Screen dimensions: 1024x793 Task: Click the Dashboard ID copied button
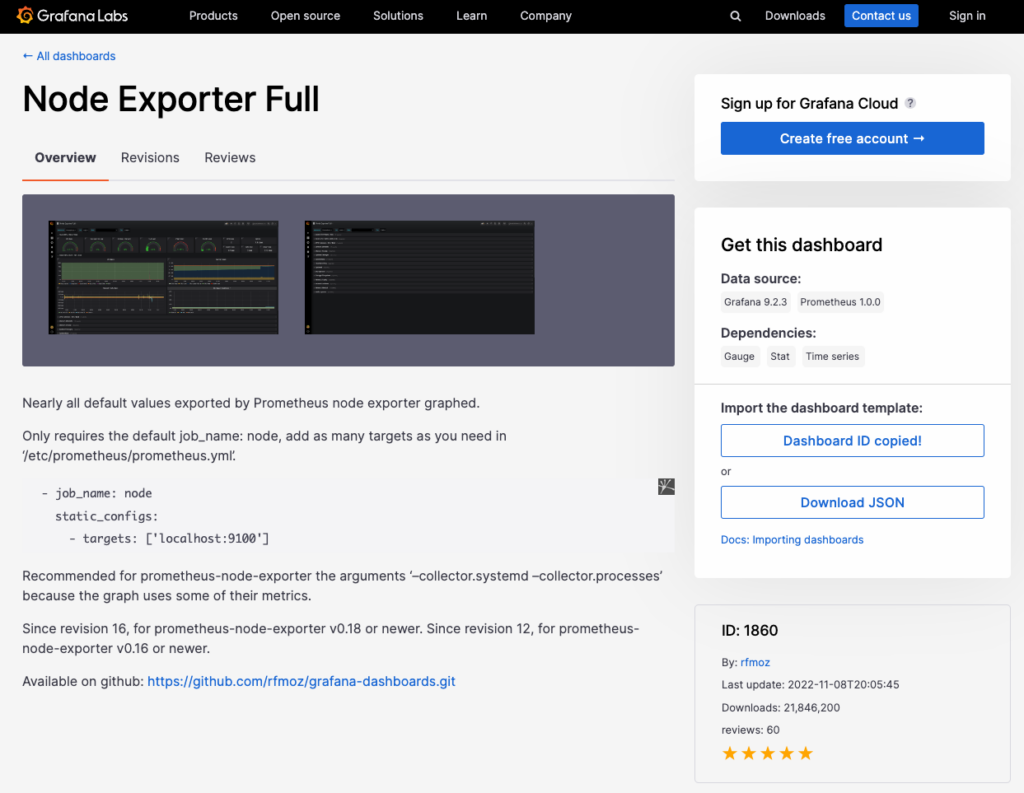tap(852, 441)
